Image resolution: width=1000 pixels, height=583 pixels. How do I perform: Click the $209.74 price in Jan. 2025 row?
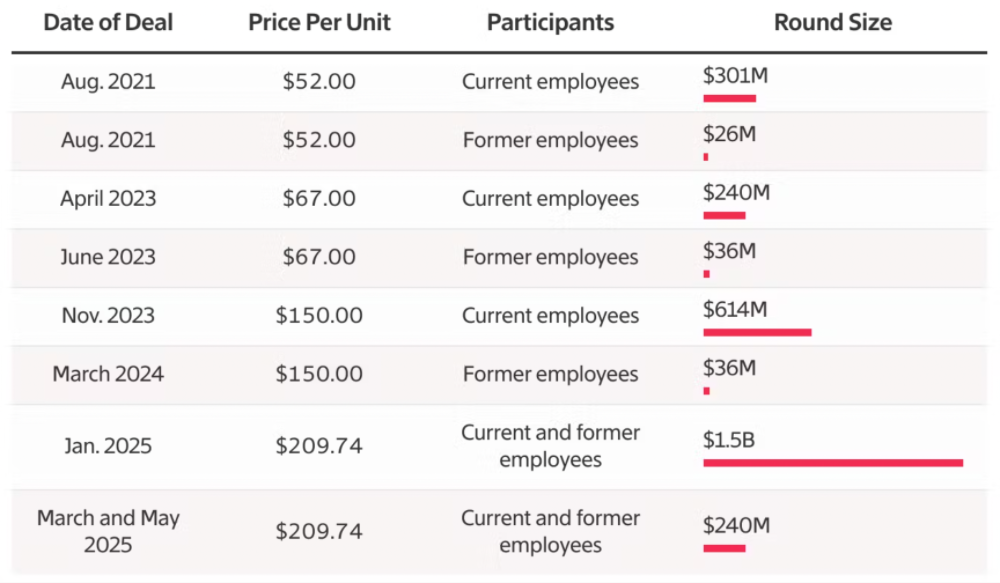tap(318, 446)
